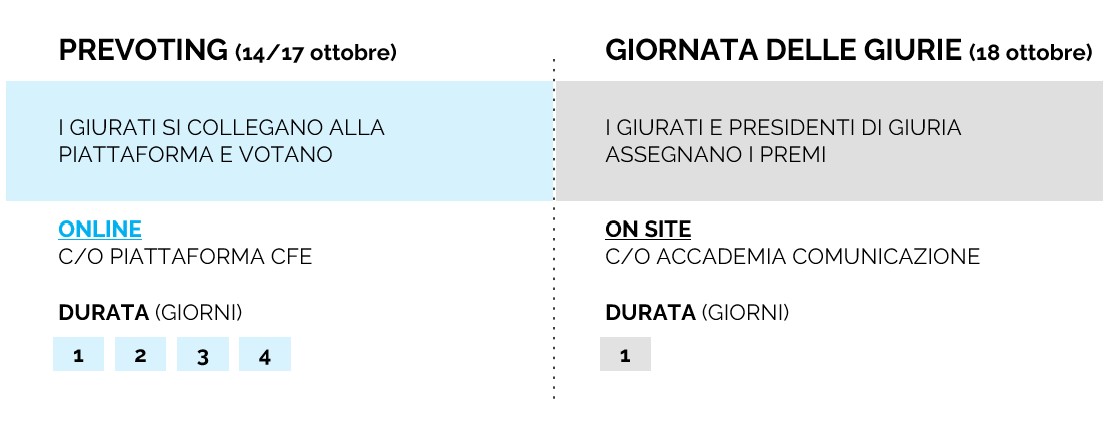Viewport: 1118px width, 446px height.
Task: Click the PIATTAFORMA E VOTANO text line
Action: point(195,155)
